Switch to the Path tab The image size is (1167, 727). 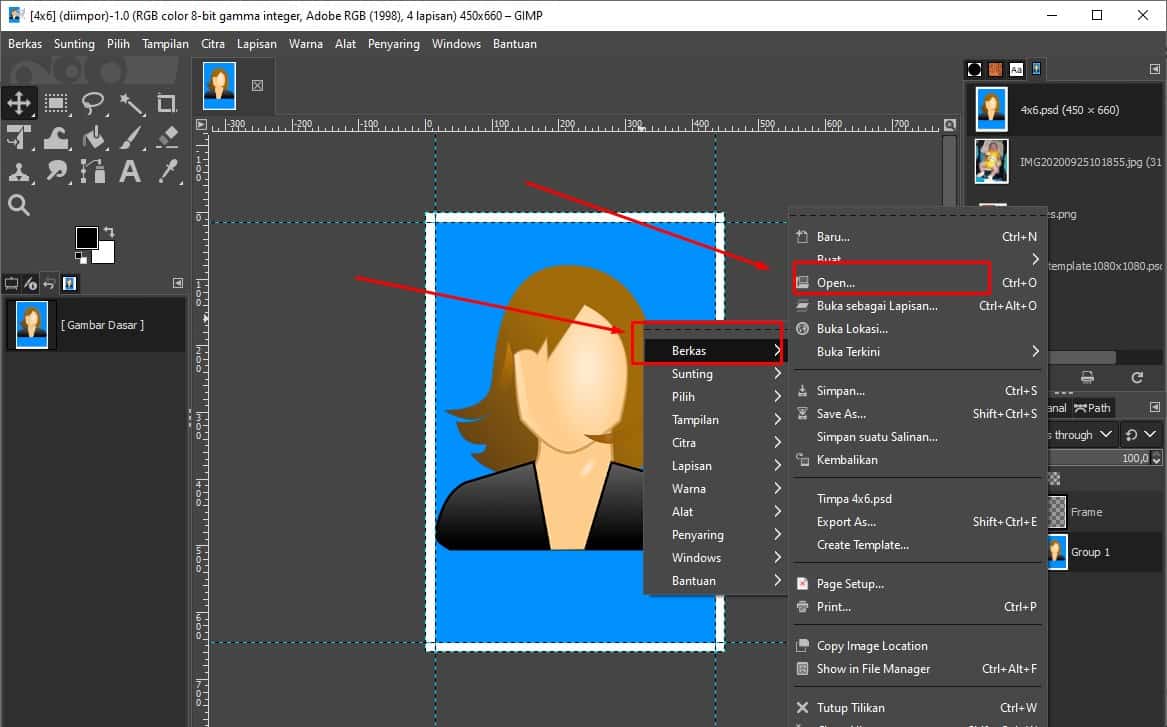1093,408
